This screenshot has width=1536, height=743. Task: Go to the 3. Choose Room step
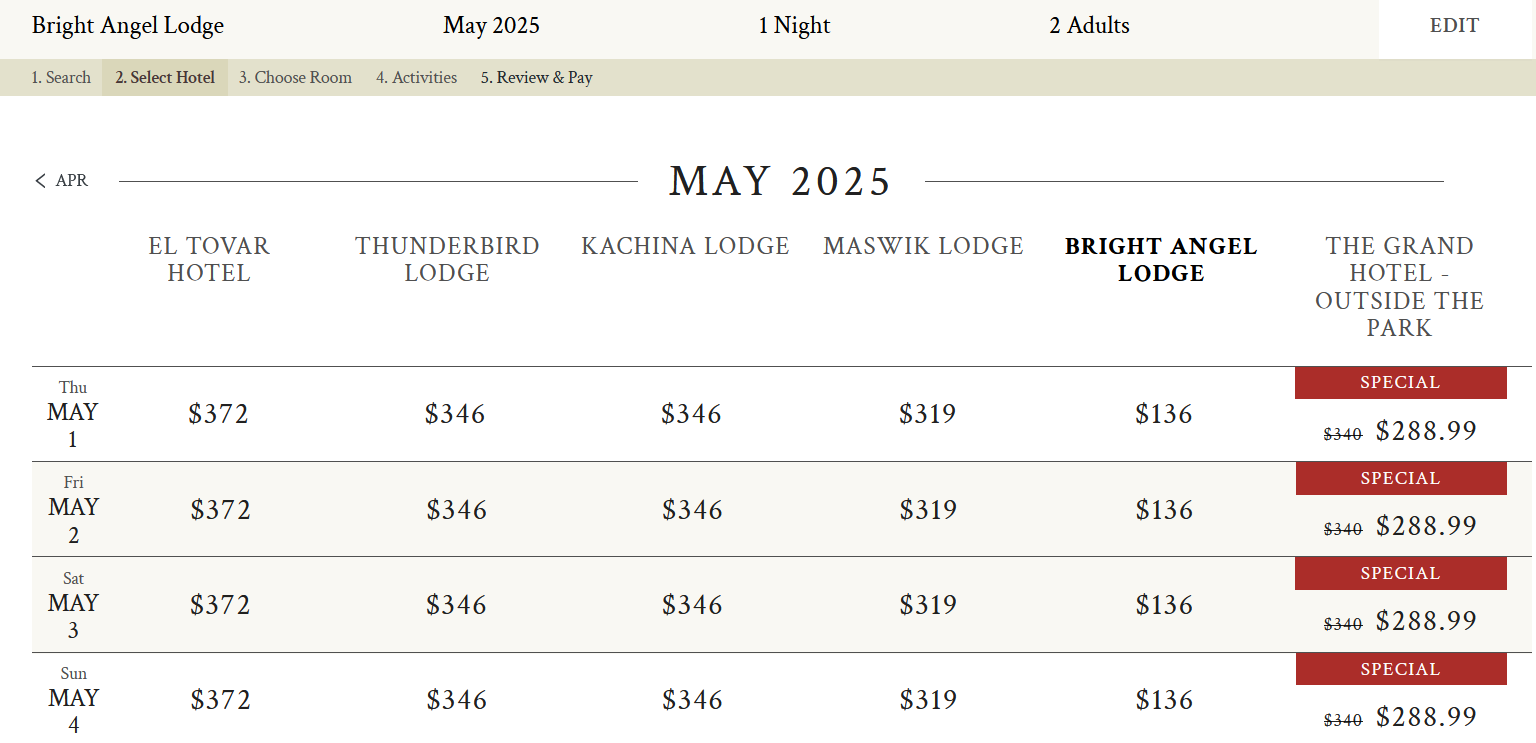295,78
